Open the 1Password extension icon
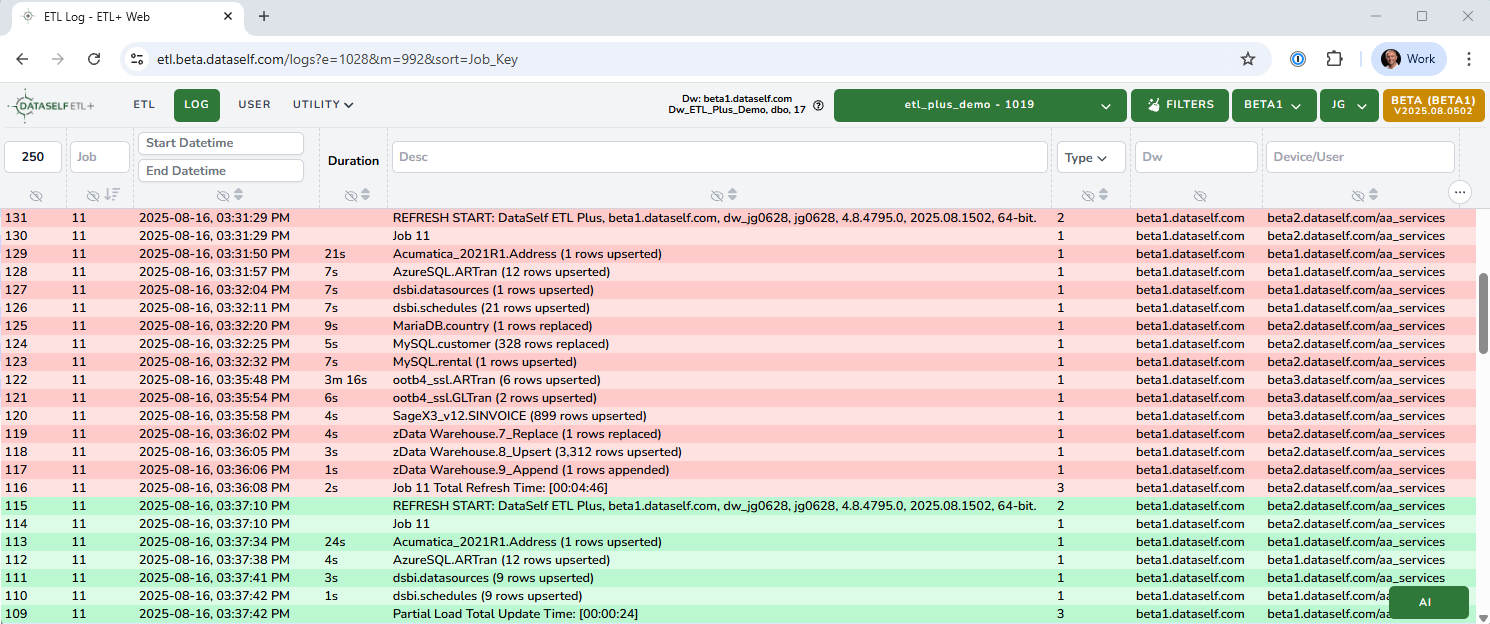Image resolution: width=1490 pixels, height=624 pixels. pyautogui.click(x=1297, y=59)
